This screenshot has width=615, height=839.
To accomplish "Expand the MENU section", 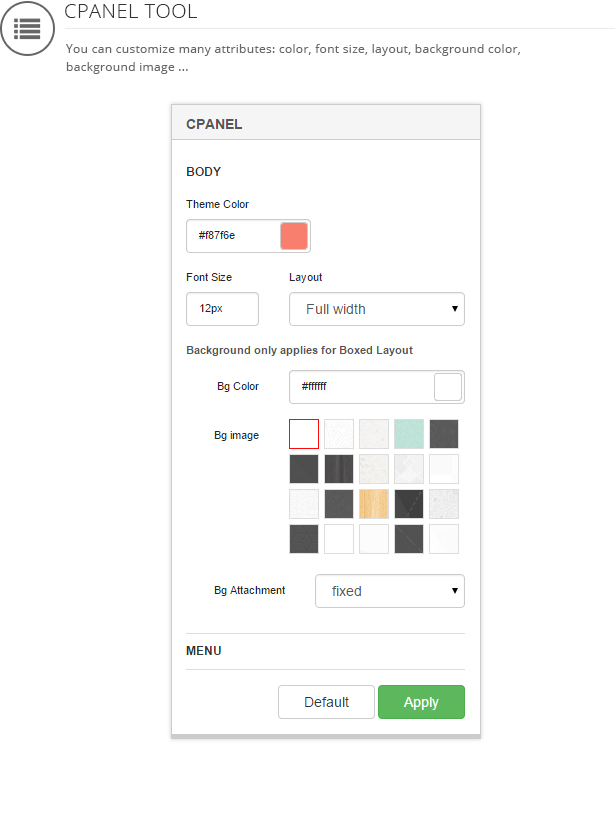I will 204,651.
